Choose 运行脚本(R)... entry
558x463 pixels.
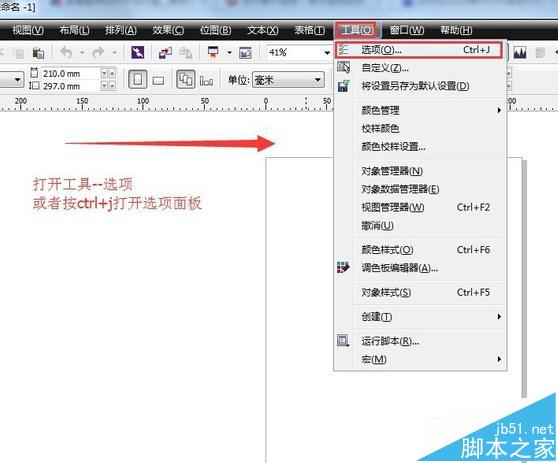pos(420,341)
